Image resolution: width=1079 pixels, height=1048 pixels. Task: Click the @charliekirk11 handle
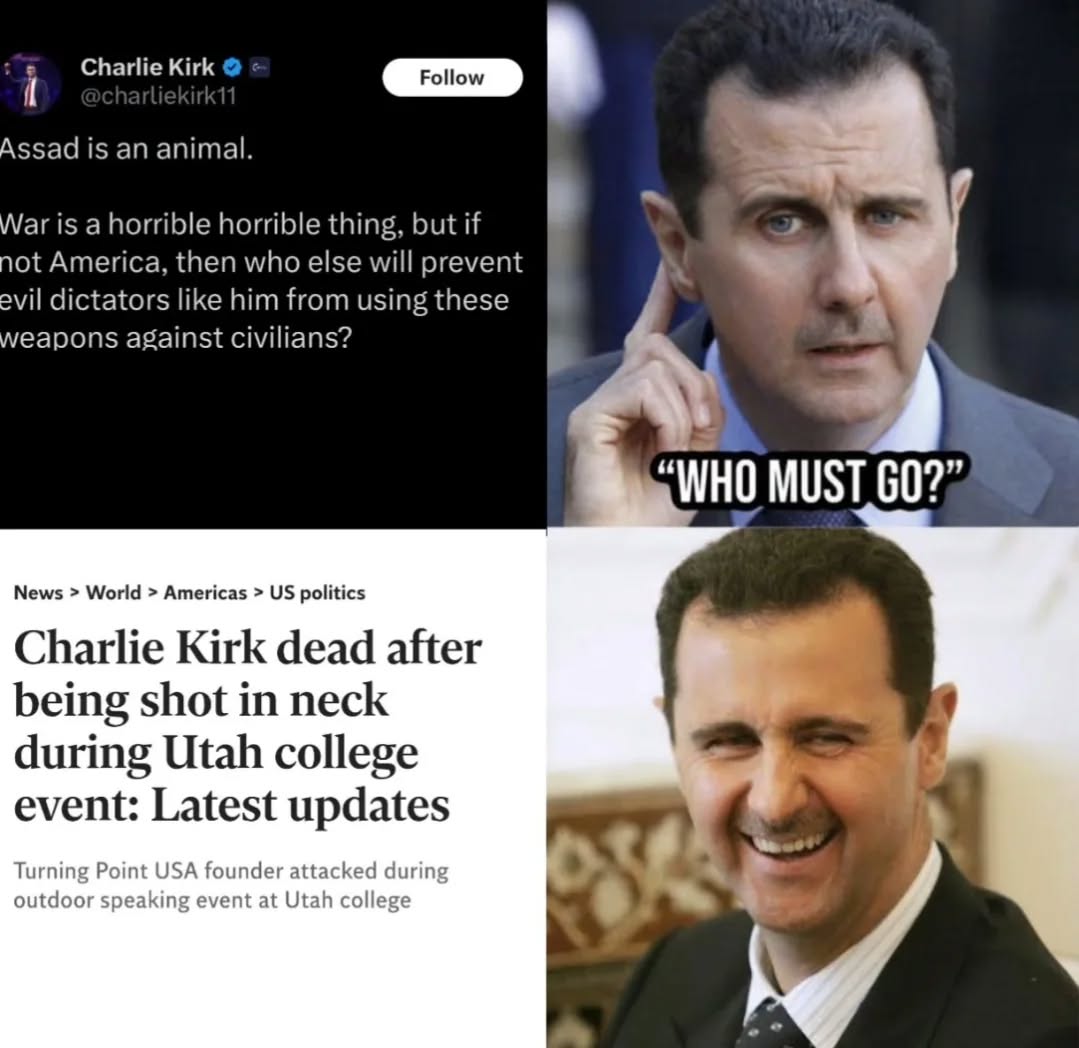(x=158, y=96)
